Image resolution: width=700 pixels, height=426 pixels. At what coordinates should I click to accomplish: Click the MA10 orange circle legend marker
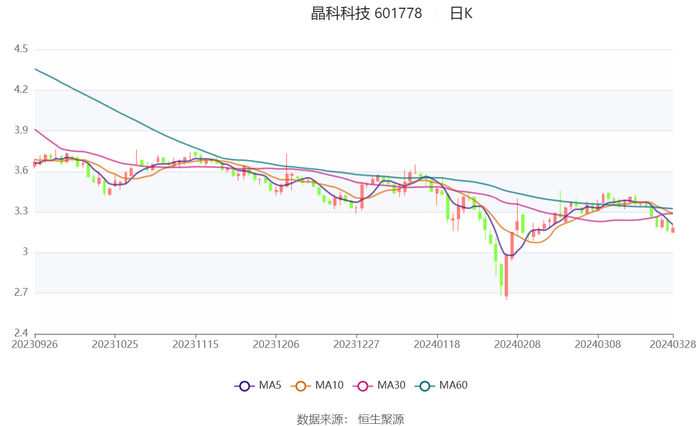click(x=304, y=386)
